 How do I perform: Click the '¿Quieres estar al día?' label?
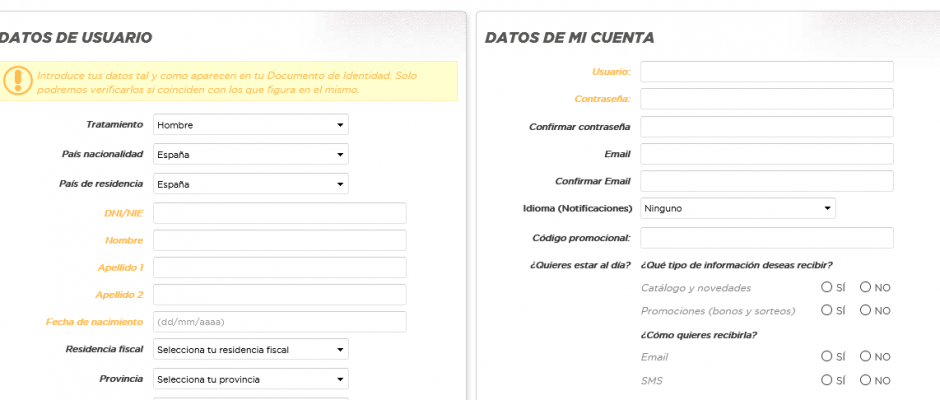580,265
